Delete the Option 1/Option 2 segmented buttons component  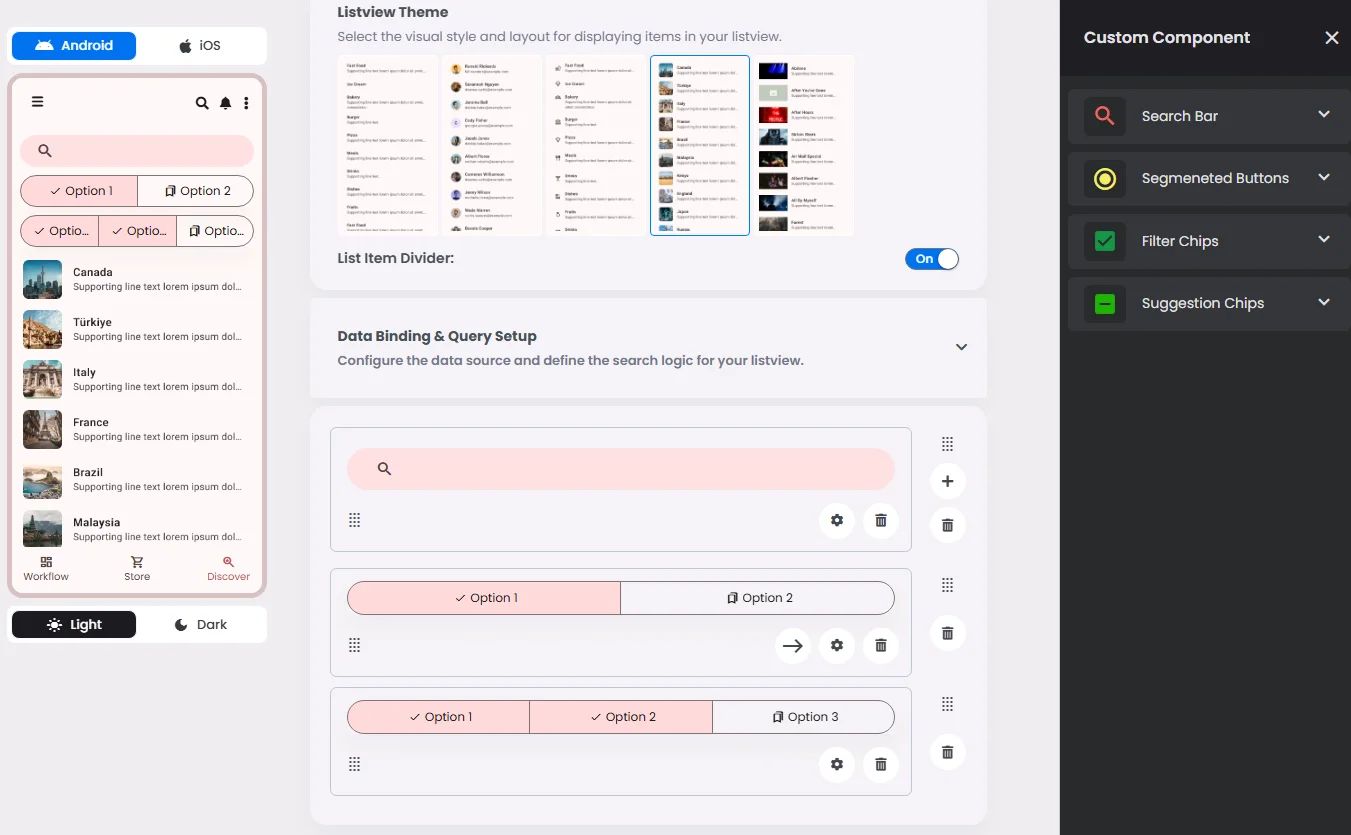pos(881,645)
